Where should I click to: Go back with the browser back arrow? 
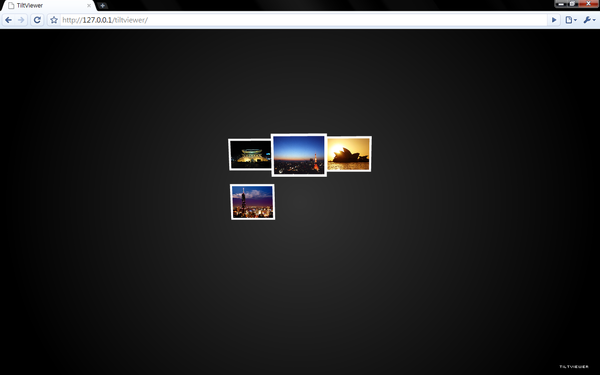8,20
